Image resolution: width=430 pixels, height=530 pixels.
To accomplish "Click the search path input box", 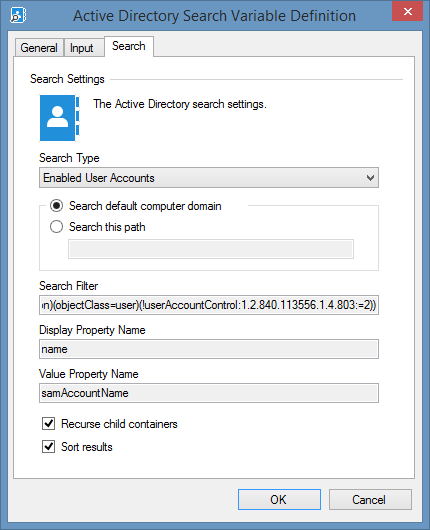I will pos(211,249).
